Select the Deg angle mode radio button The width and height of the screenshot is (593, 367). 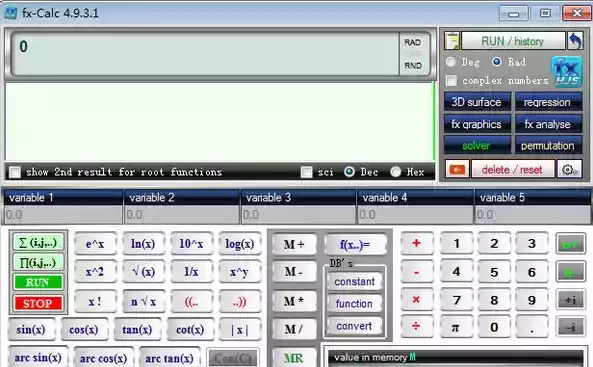coord(450,62)
